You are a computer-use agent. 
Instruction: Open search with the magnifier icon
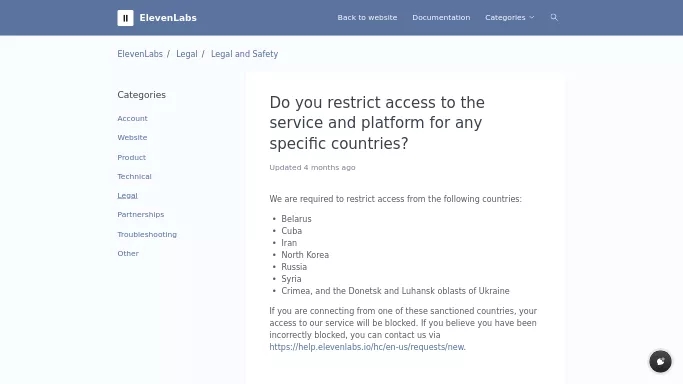click(x=554, y=17)
